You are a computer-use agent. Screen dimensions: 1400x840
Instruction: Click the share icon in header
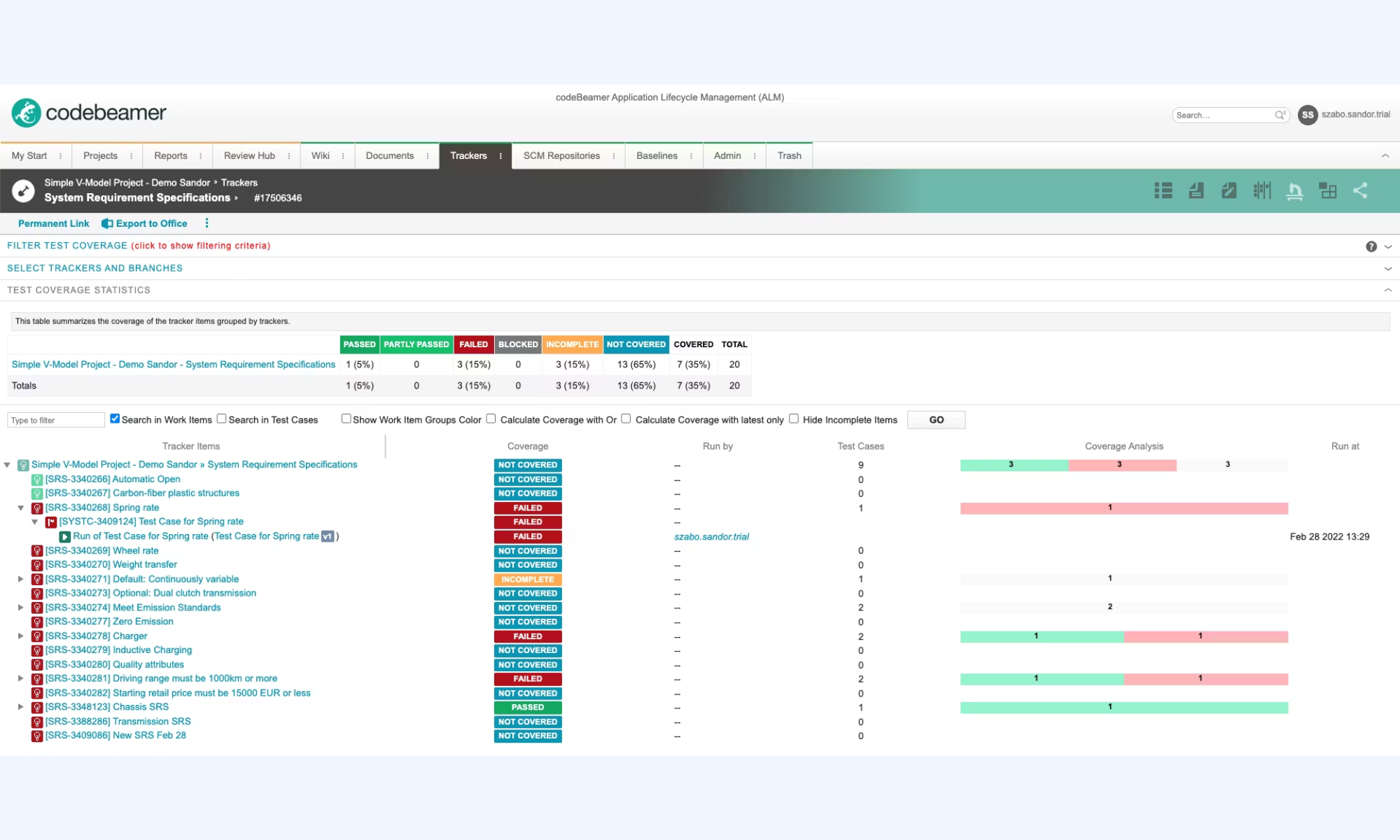click(x=1360, y=190)
